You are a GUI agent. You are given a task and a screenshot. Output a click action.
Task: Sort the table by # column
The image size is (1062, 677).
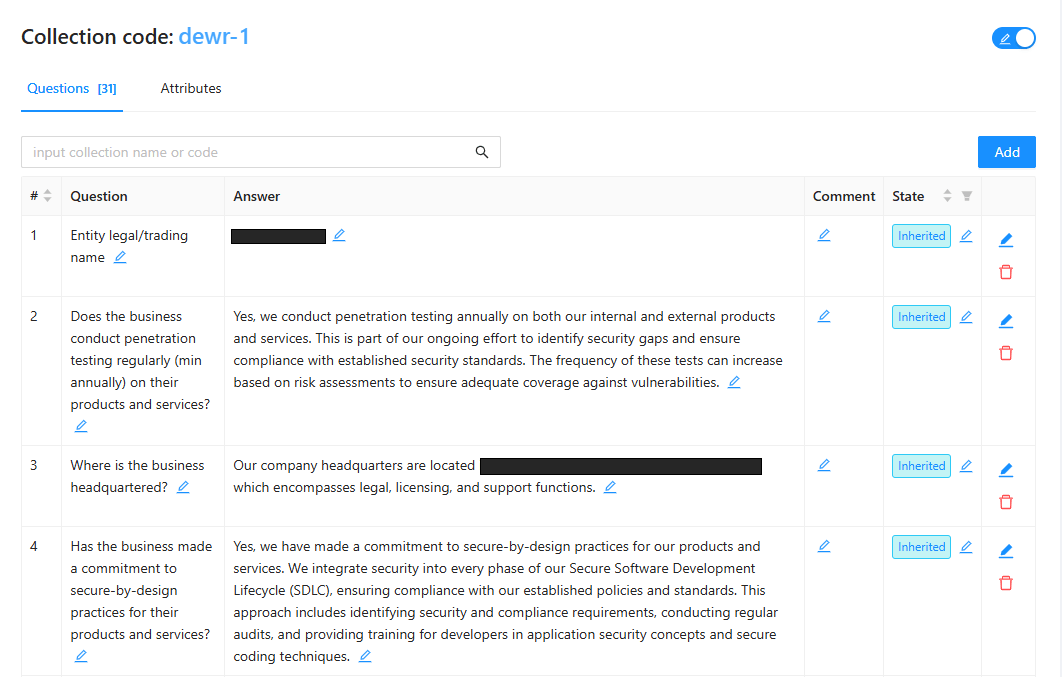point(47,196)
